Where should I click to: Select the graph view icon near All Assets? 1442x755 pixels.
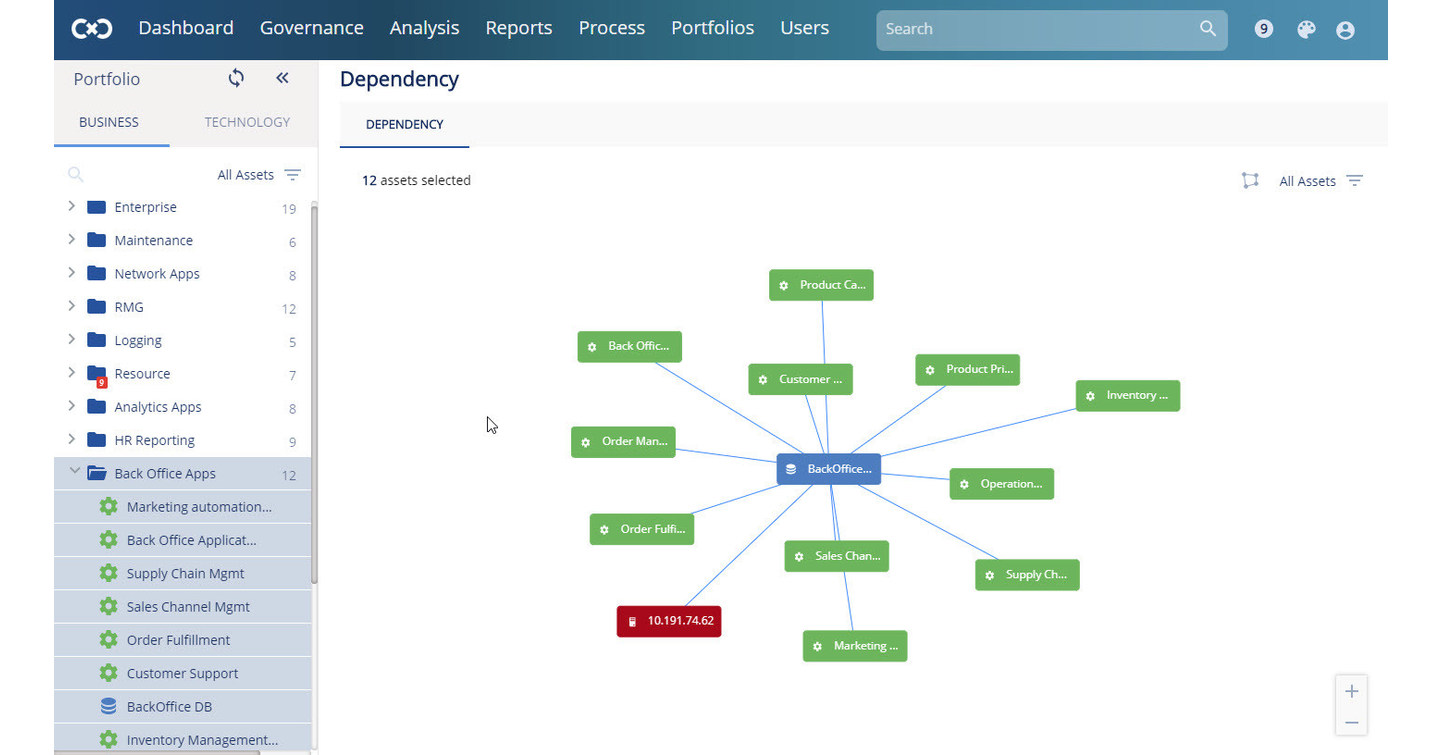pos(1250,181)
